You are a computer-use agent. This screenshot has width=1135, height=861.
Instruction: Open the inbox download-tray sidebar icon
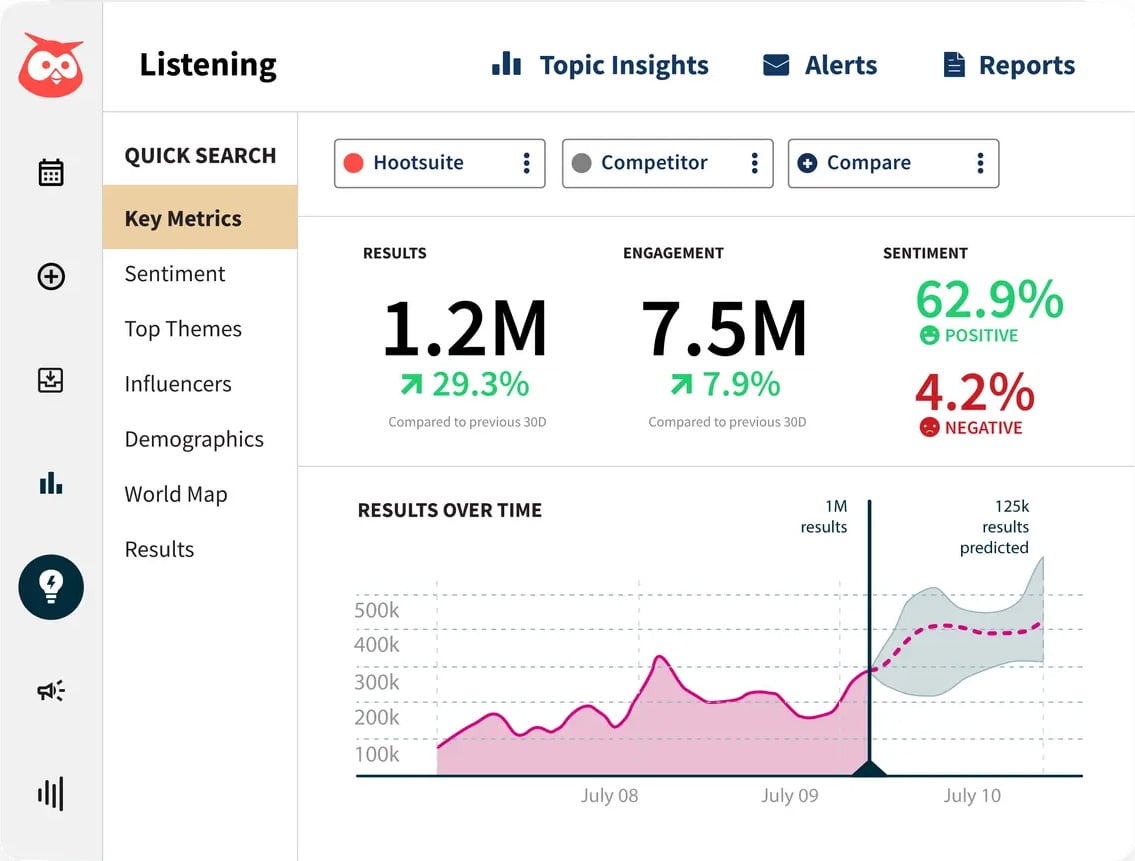click(51, 380)
